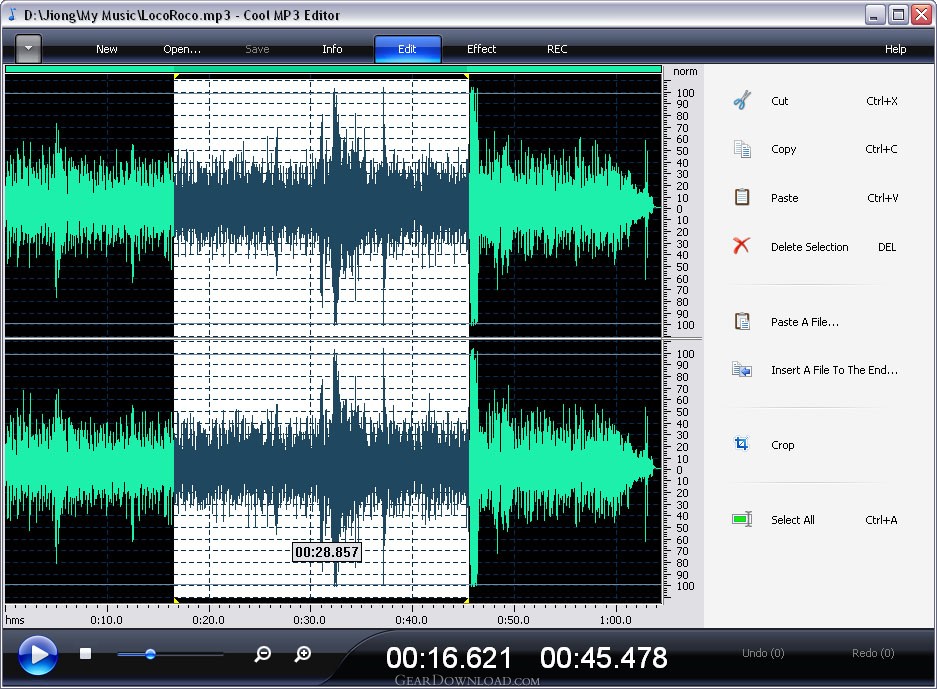This screenshot has width=937, height=689.
Task: Click the Select All label
Action: tap(792, 520)
